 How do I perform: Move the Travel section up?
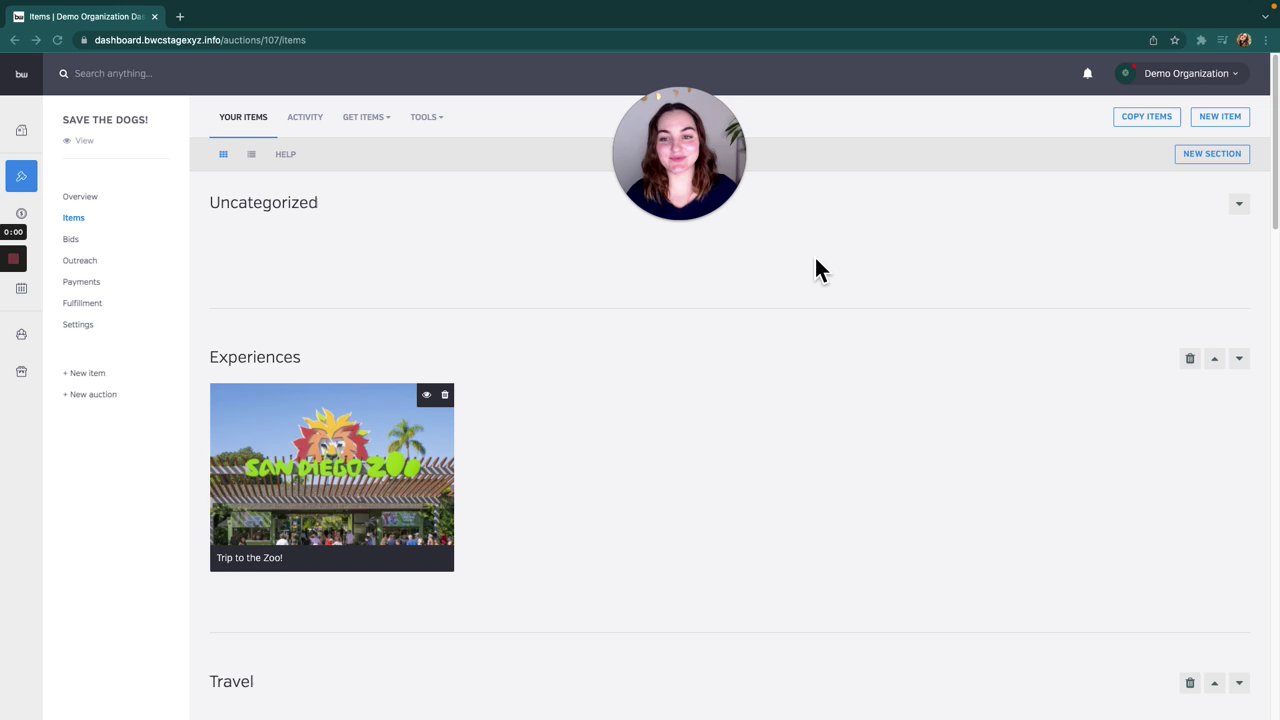click(x=1214, y=683)
